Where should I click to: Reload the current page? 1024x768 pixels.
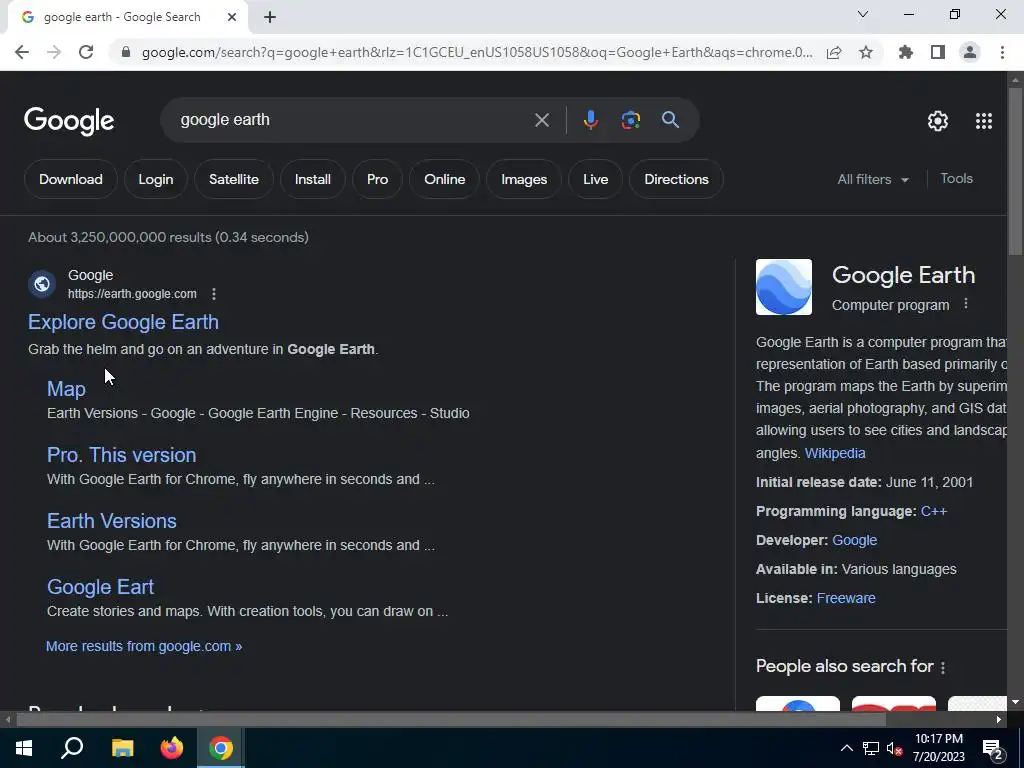pyautogui.click(x=86, y=52)
